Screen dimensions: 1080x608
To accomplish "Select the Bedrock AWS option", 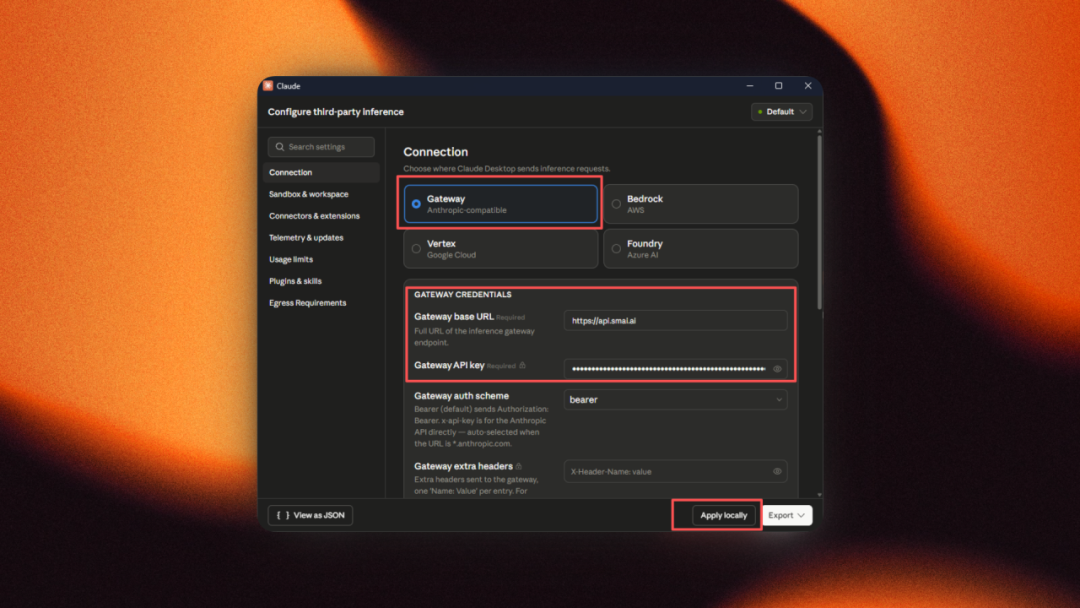I will point(700,204).
